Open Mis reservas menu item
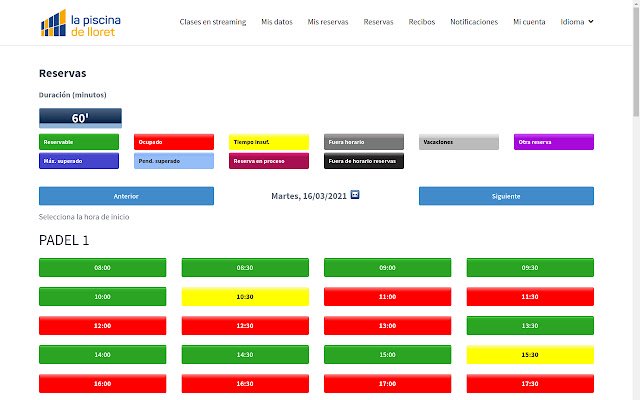640x400 pixels. pos(328,22)
